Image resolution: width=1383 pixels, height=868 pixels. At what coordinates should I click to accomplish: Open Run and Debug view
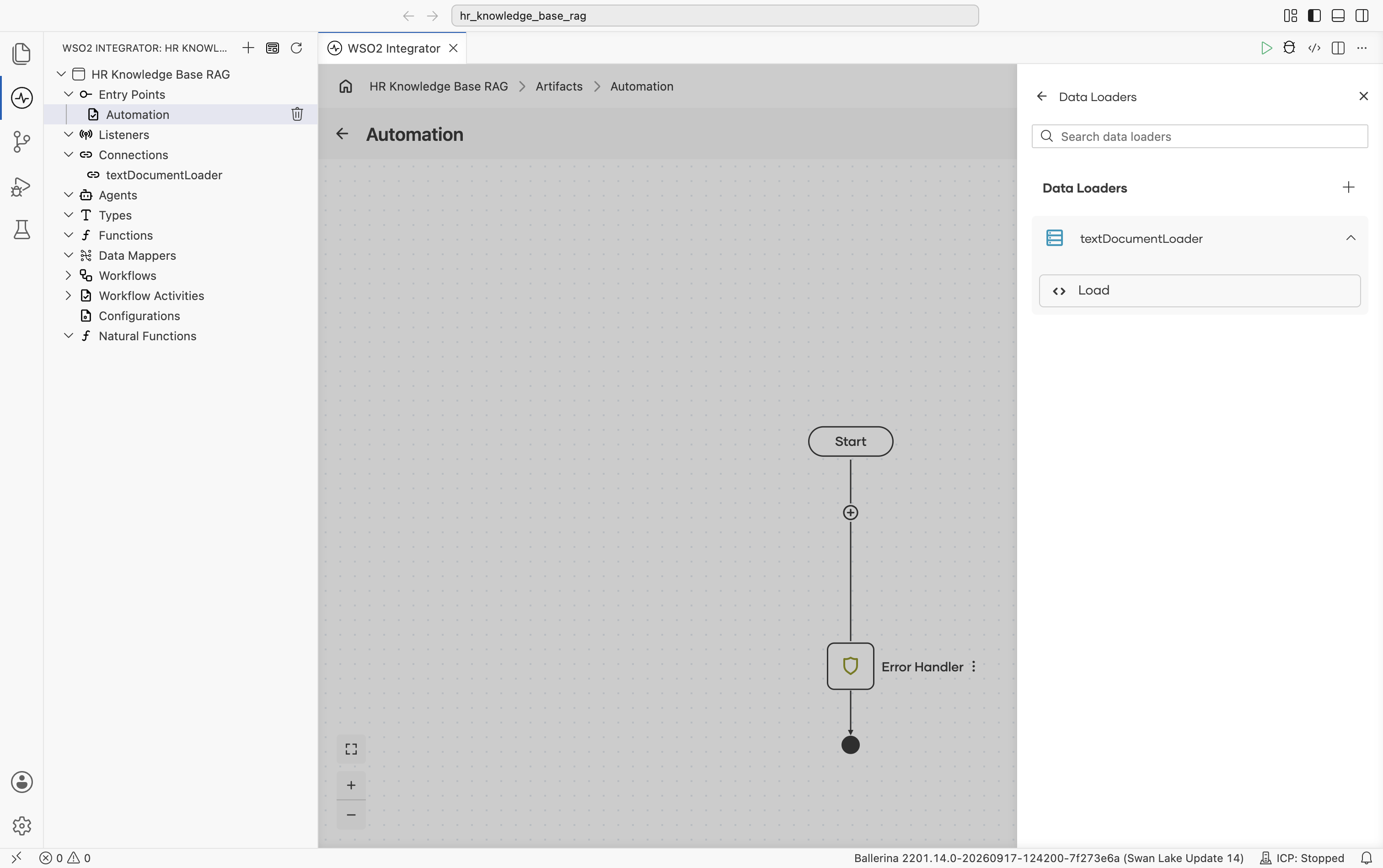click(21, 186)
